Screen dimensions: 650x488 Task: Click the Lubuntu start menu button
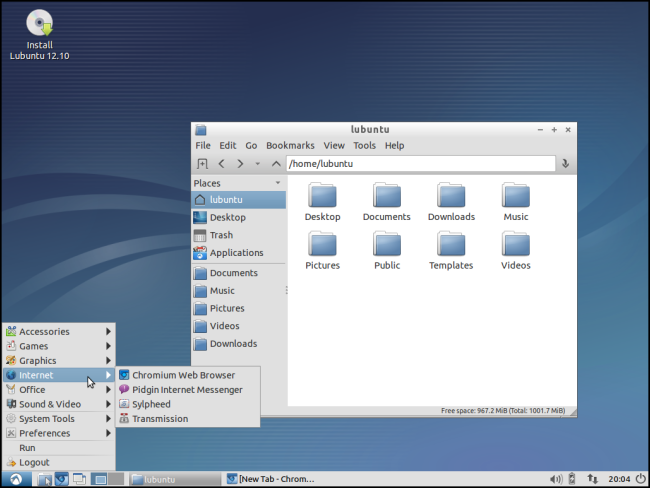click(x=16, y=479)
